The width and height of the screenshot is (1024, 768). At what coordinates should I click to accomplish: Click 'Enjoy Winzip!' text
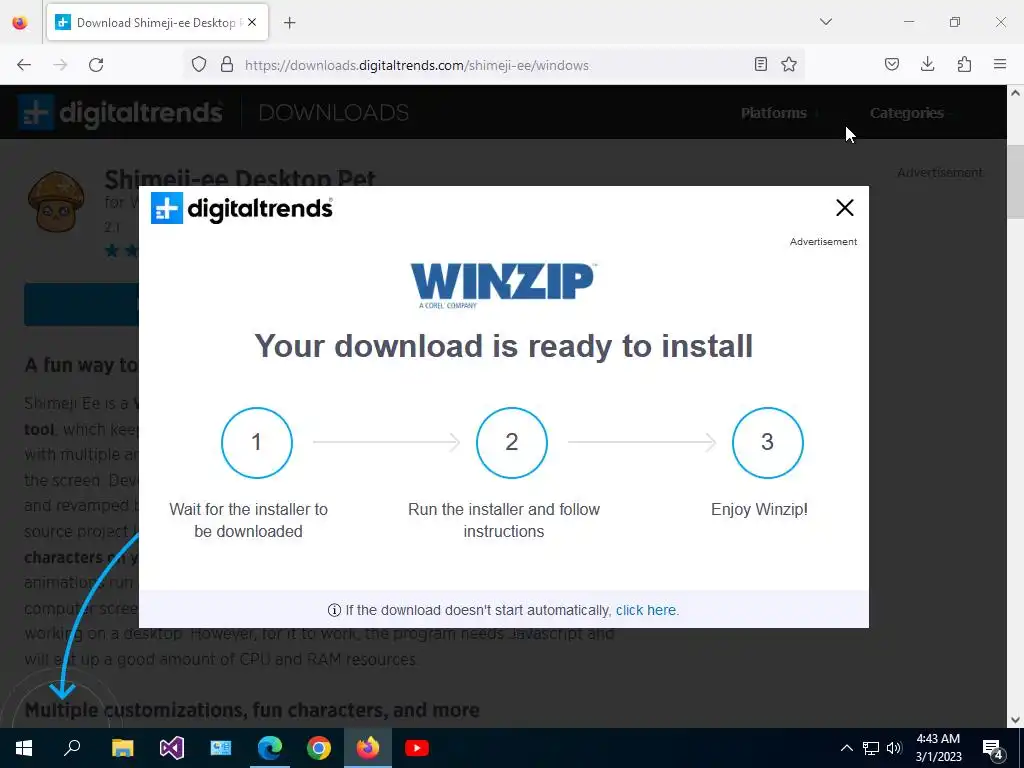pyautogui.click(x=759, y=509)
